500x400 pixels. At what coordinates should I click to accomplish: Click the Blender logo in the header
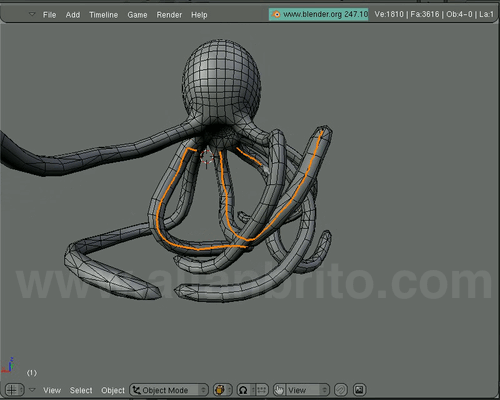coord(276,14)
